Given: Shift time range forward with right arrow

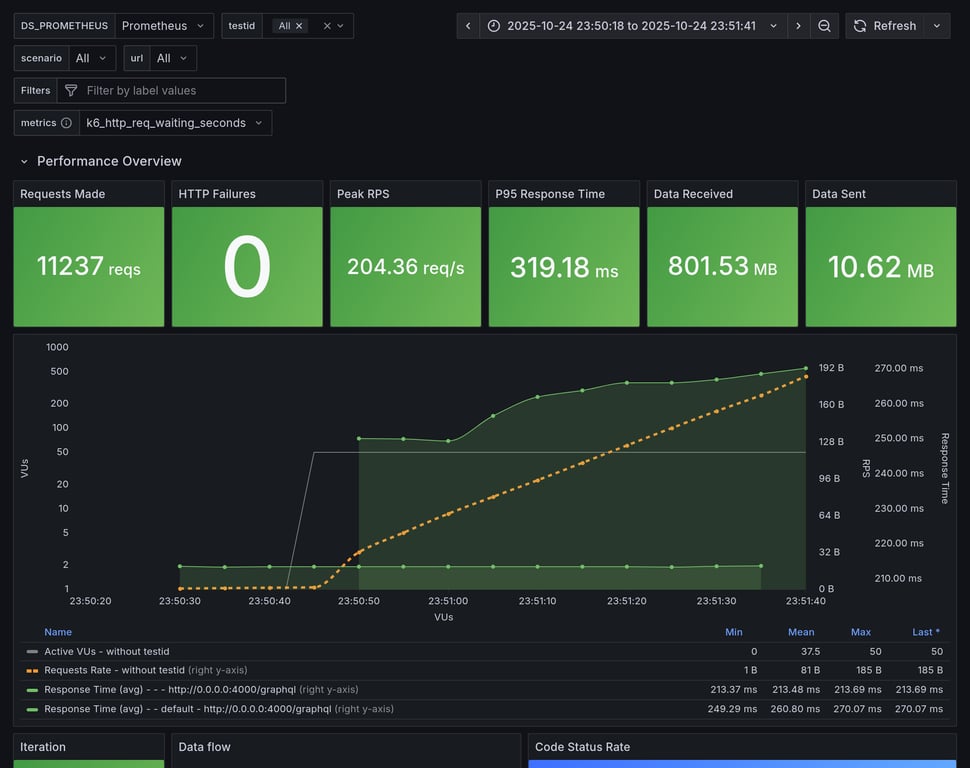Looking at the screenshot, I should pyautogui.click(x=798, y=26).
